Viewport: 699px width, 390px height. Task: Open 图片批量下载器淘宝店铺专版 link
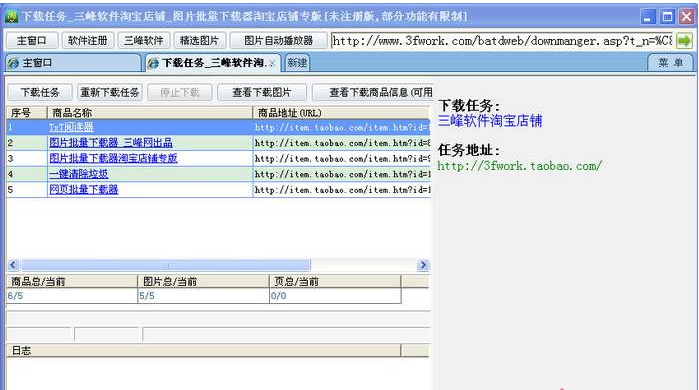click(x=113, y=158)
